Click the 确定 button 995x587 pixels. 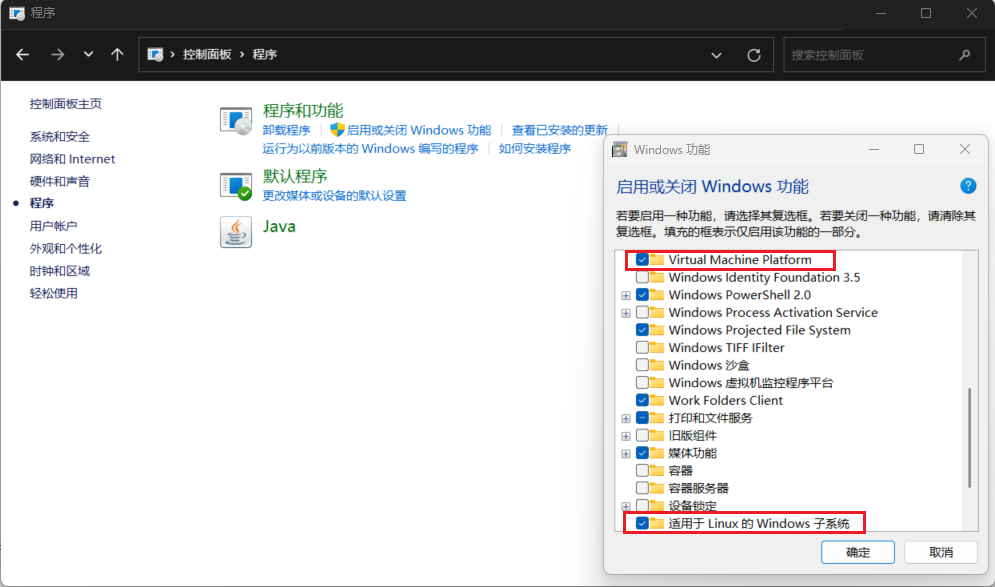point(857,552)
